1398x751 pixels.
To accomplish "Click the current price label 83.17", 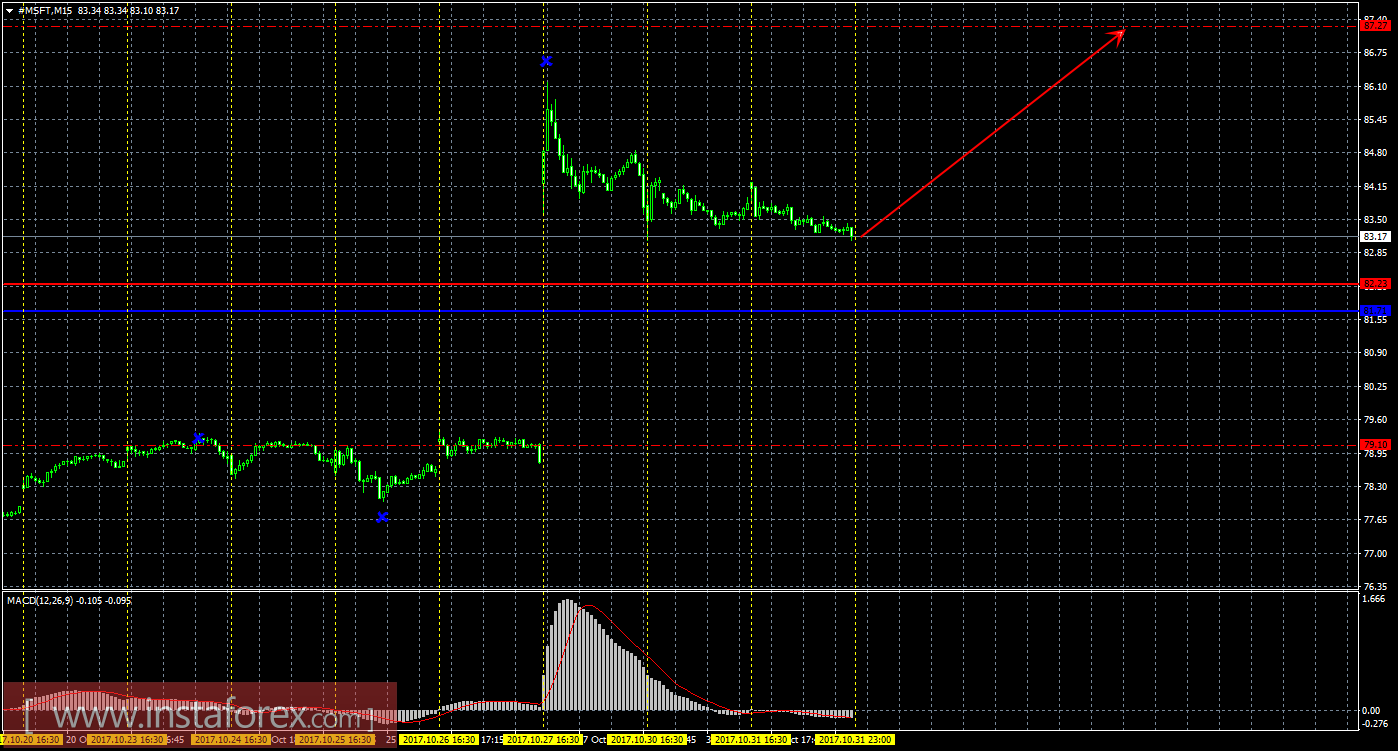I will (x=1375, y=237).
